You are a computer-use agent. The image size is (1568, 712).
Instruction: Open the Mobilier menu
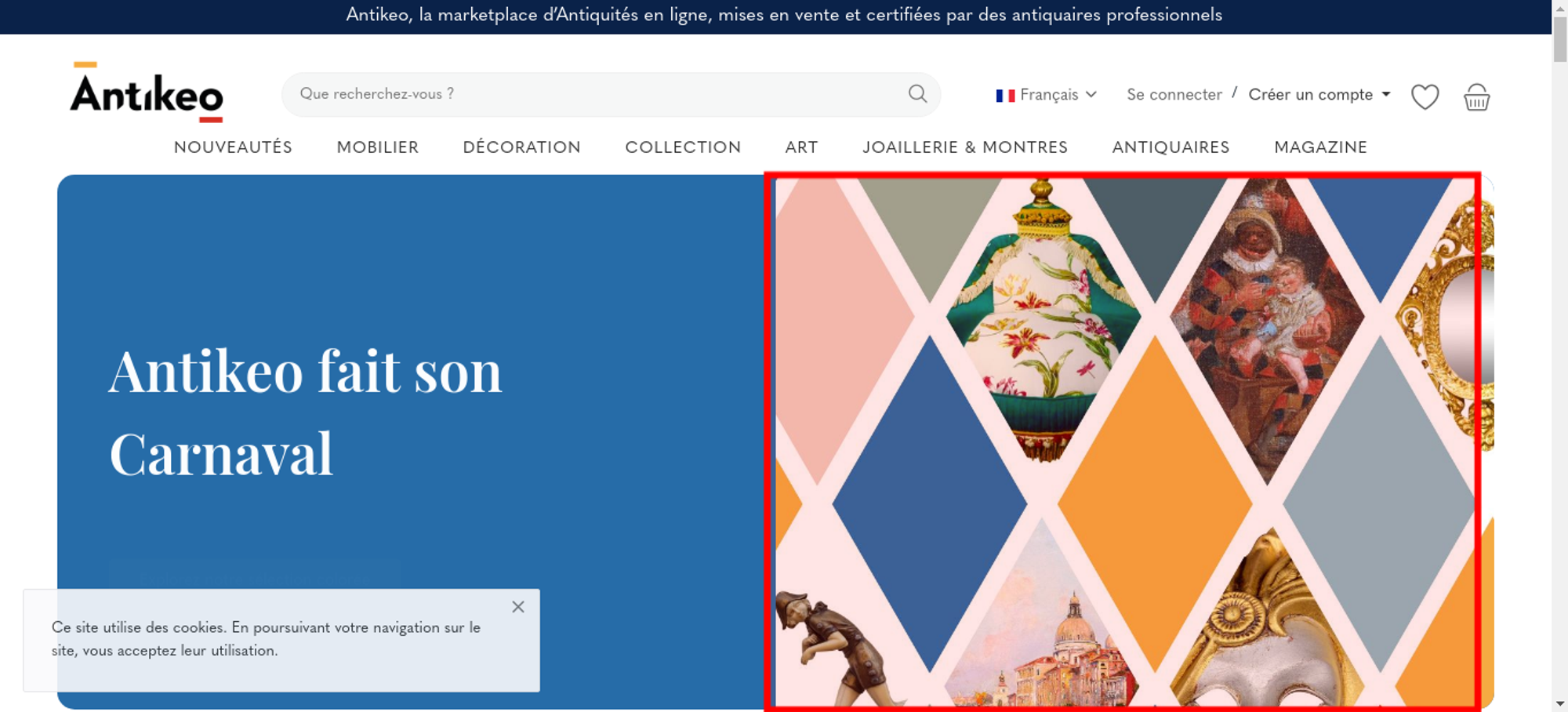click(378, 147)
